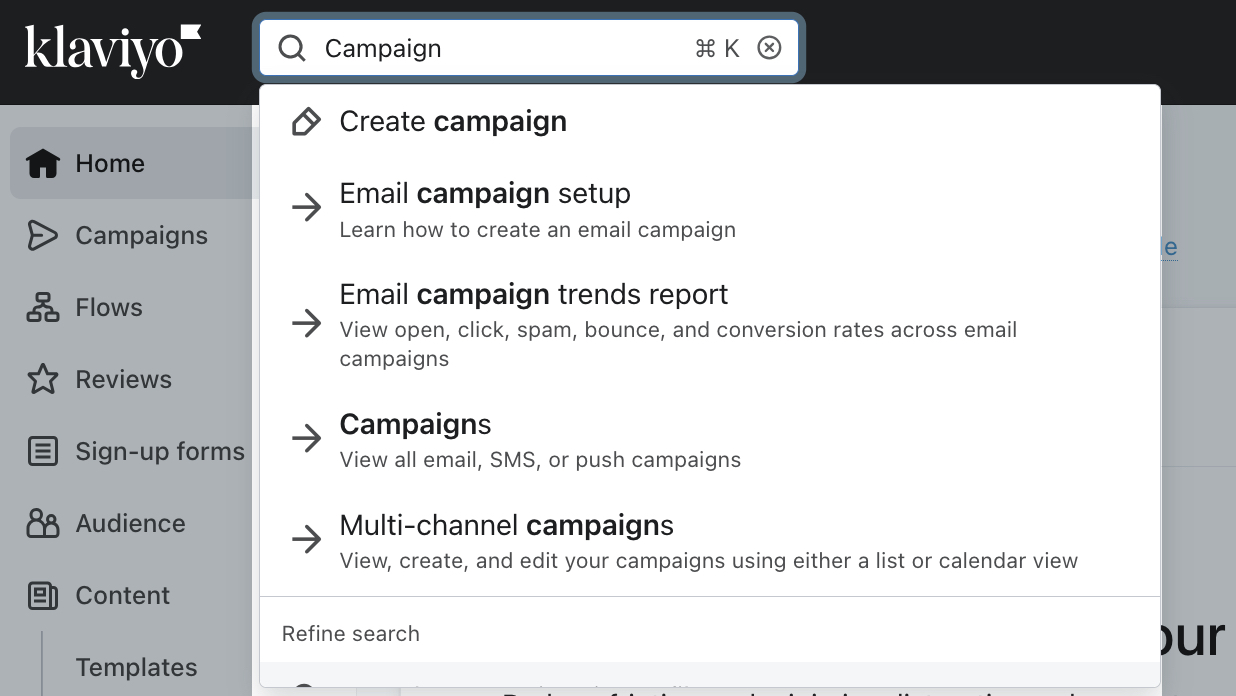Screen dimensions: 1236x696
Task: Click the Home house icon
Action: [x=43, y=163]
